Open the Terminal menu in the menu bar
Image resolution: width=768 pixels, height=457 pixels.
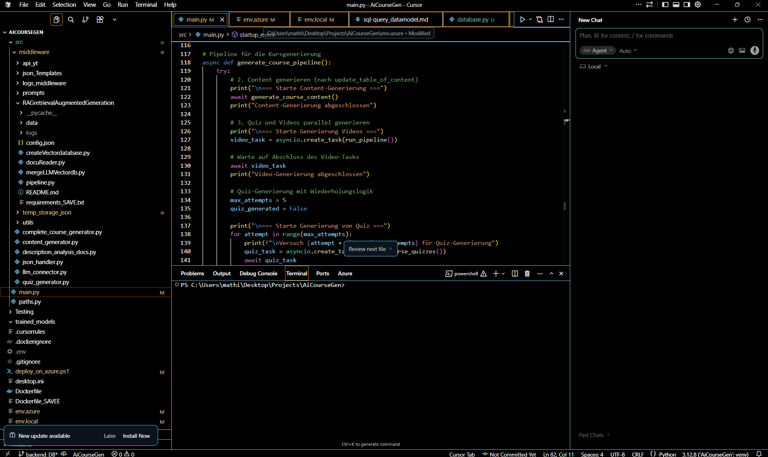pos(146,5)
